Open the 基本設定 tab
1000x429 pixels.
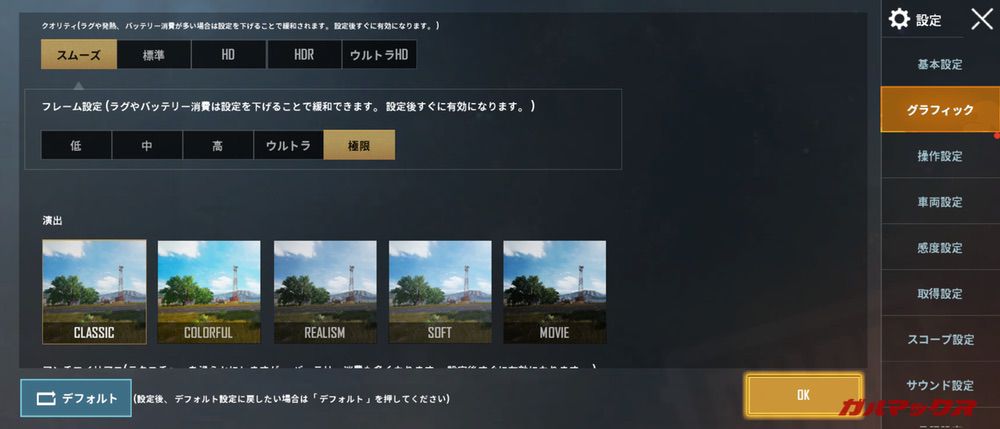[x=940, y=64]
